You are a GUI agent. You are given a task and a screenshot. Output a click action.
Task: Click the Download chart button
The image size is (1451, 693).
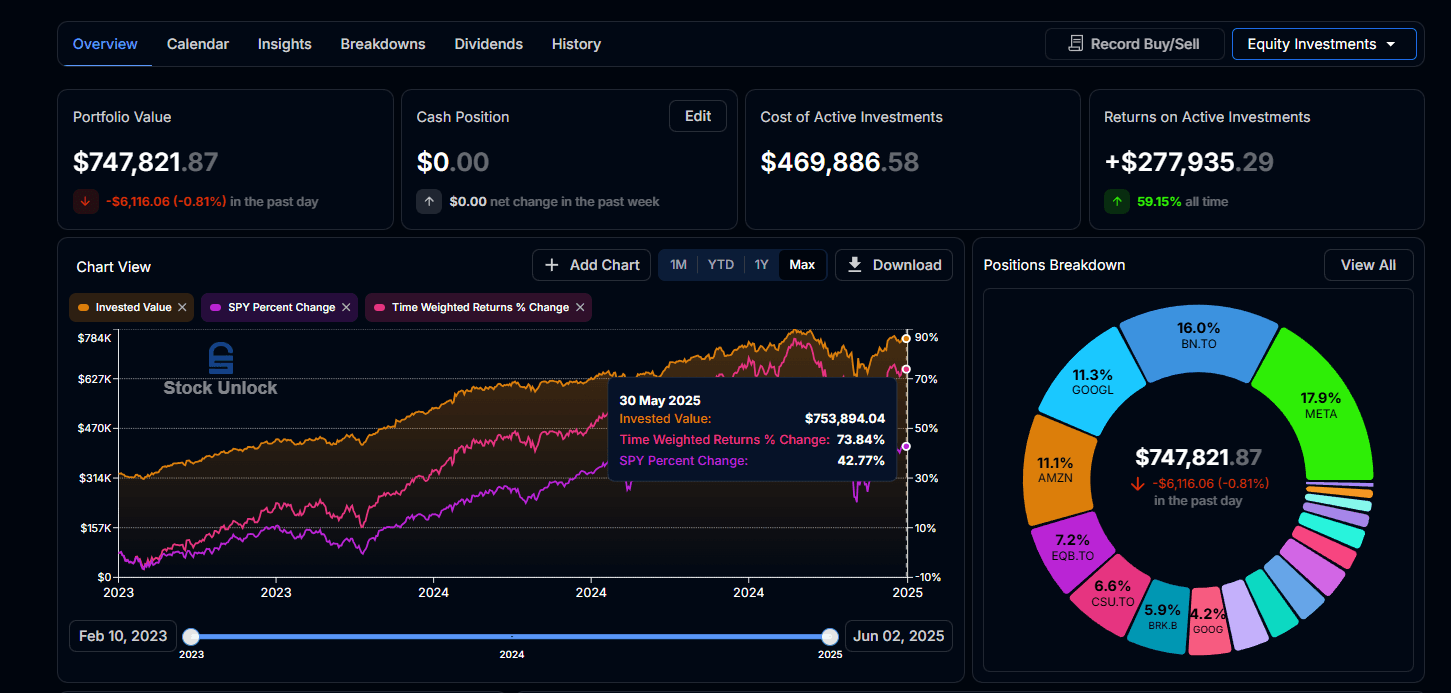(x=894, y=265)
